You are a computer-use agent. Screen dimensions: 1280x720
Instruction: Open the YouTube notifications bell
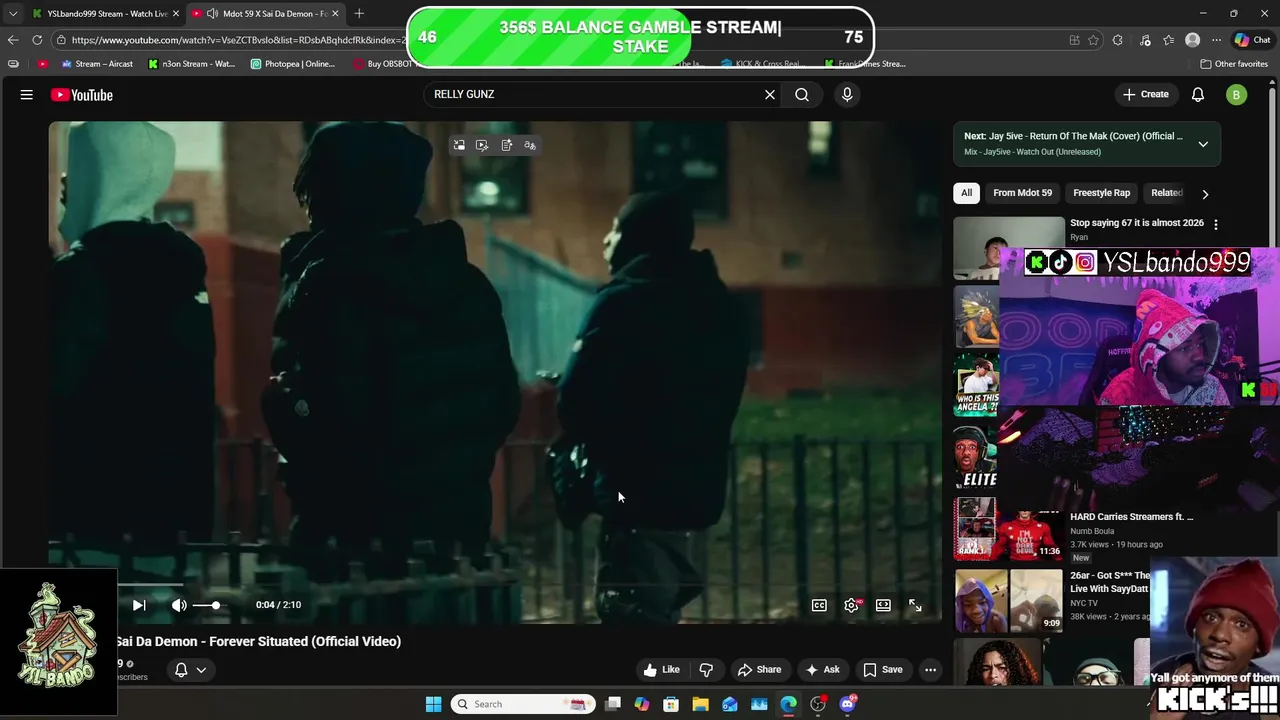[1198, 95]
